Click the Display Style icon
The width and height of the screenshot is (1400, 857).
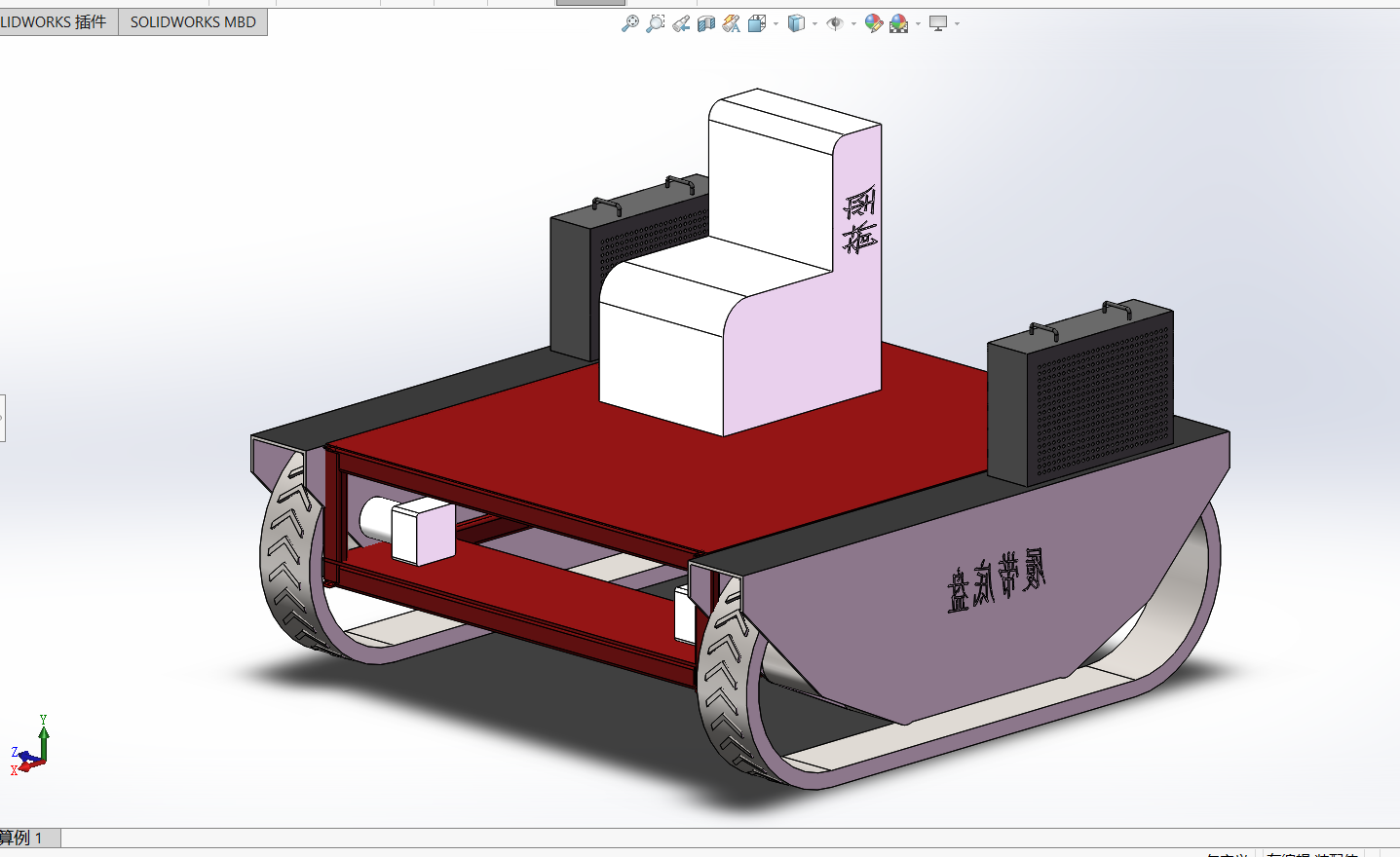click(796, 23)
